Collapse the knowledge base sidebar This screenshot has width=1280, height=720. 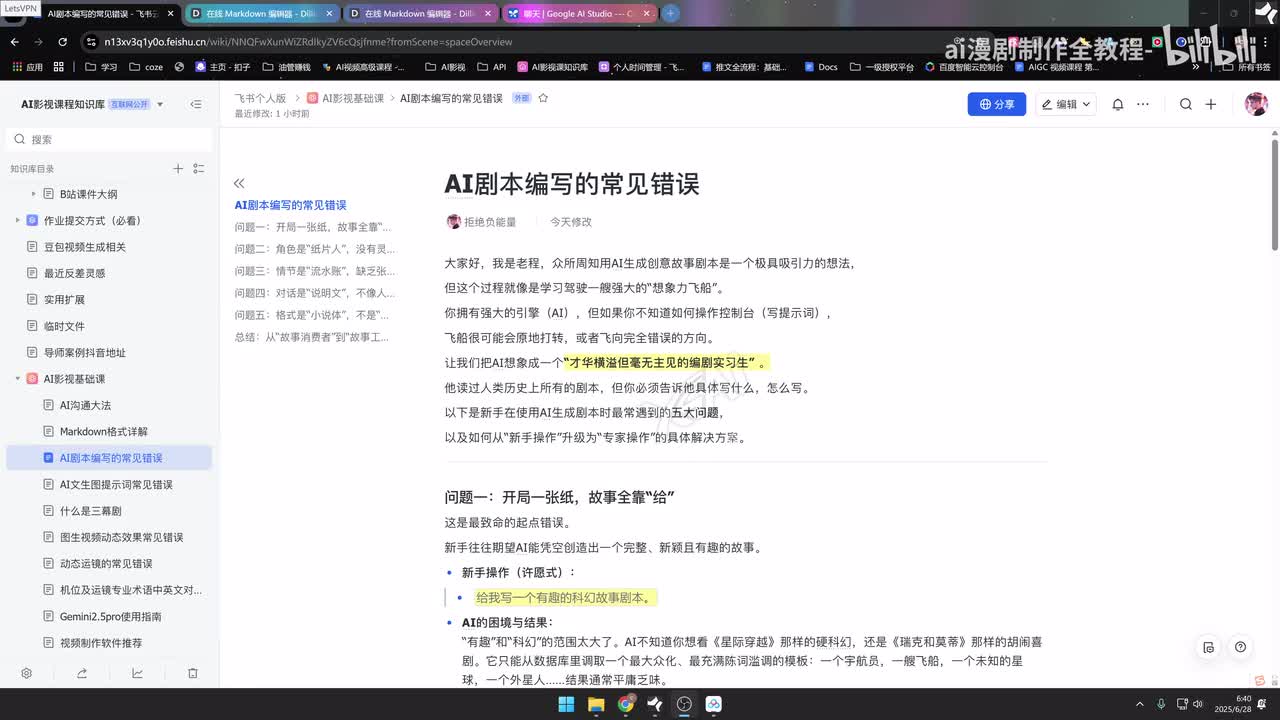click(196, 104)
